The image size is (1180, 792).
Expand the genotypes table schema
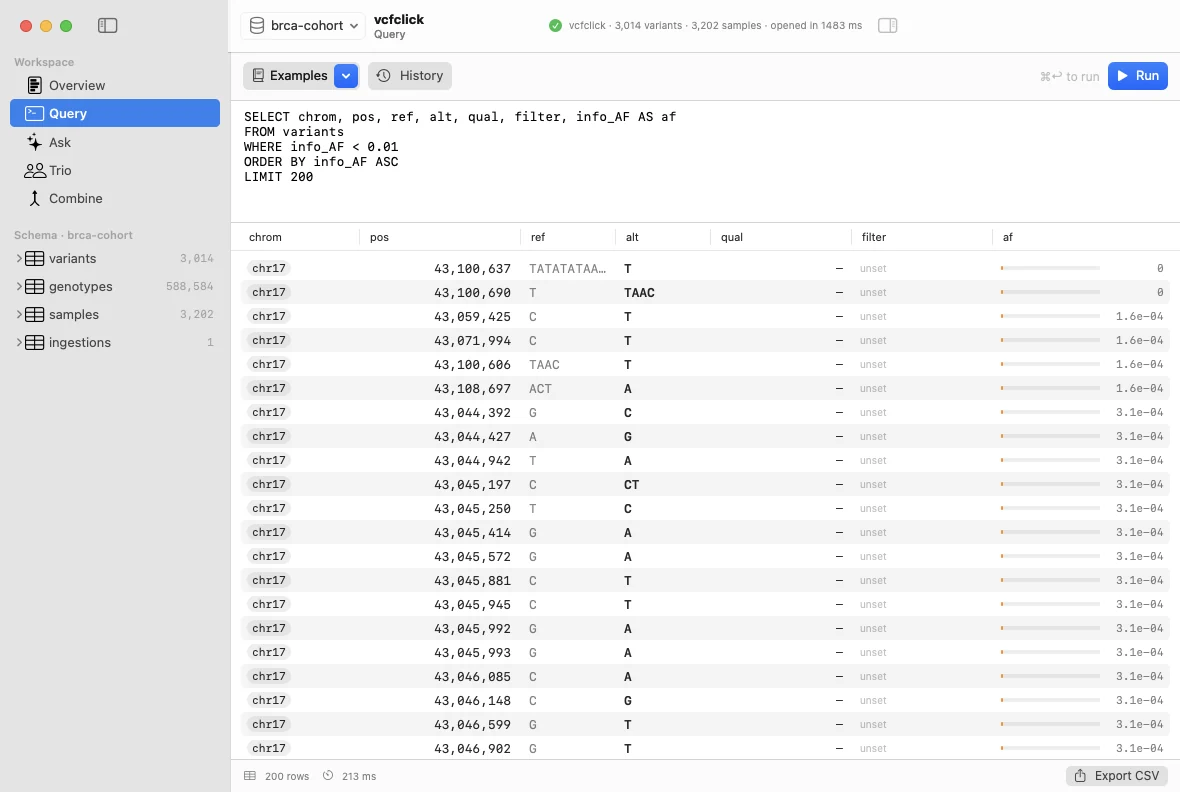[x=19, y=286]
